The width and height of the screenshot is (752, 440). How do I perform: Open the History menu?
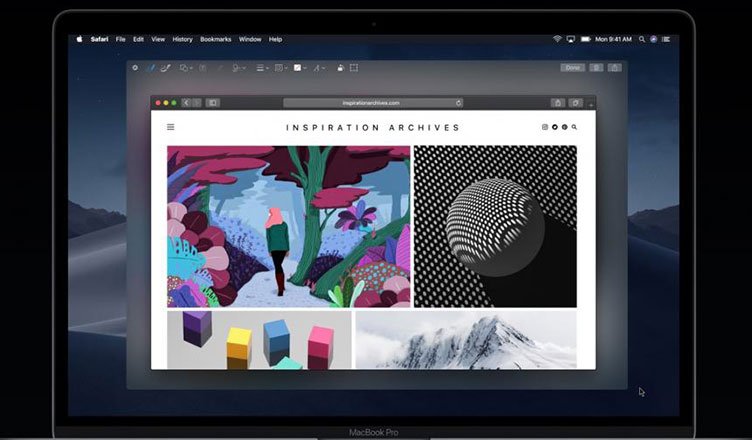(x=182, y=39)
